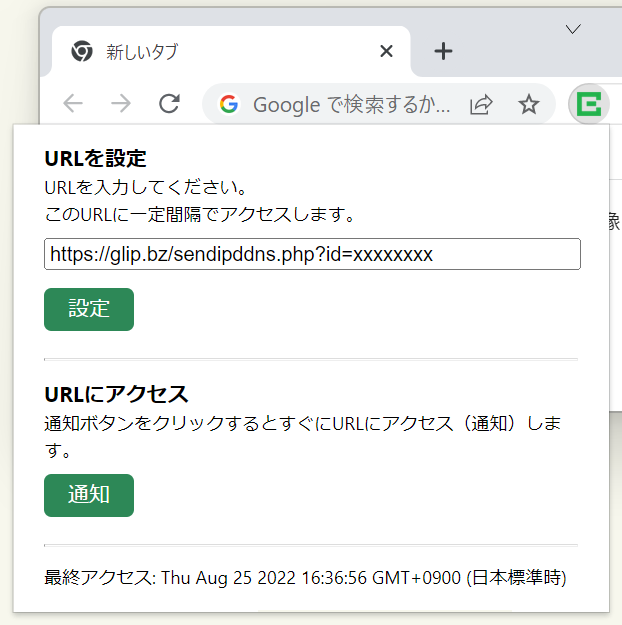The width and height of the screenshot is (622, 625).
Task: Click the 最終アクセス timestamp text
Action: tap(305, 578)
